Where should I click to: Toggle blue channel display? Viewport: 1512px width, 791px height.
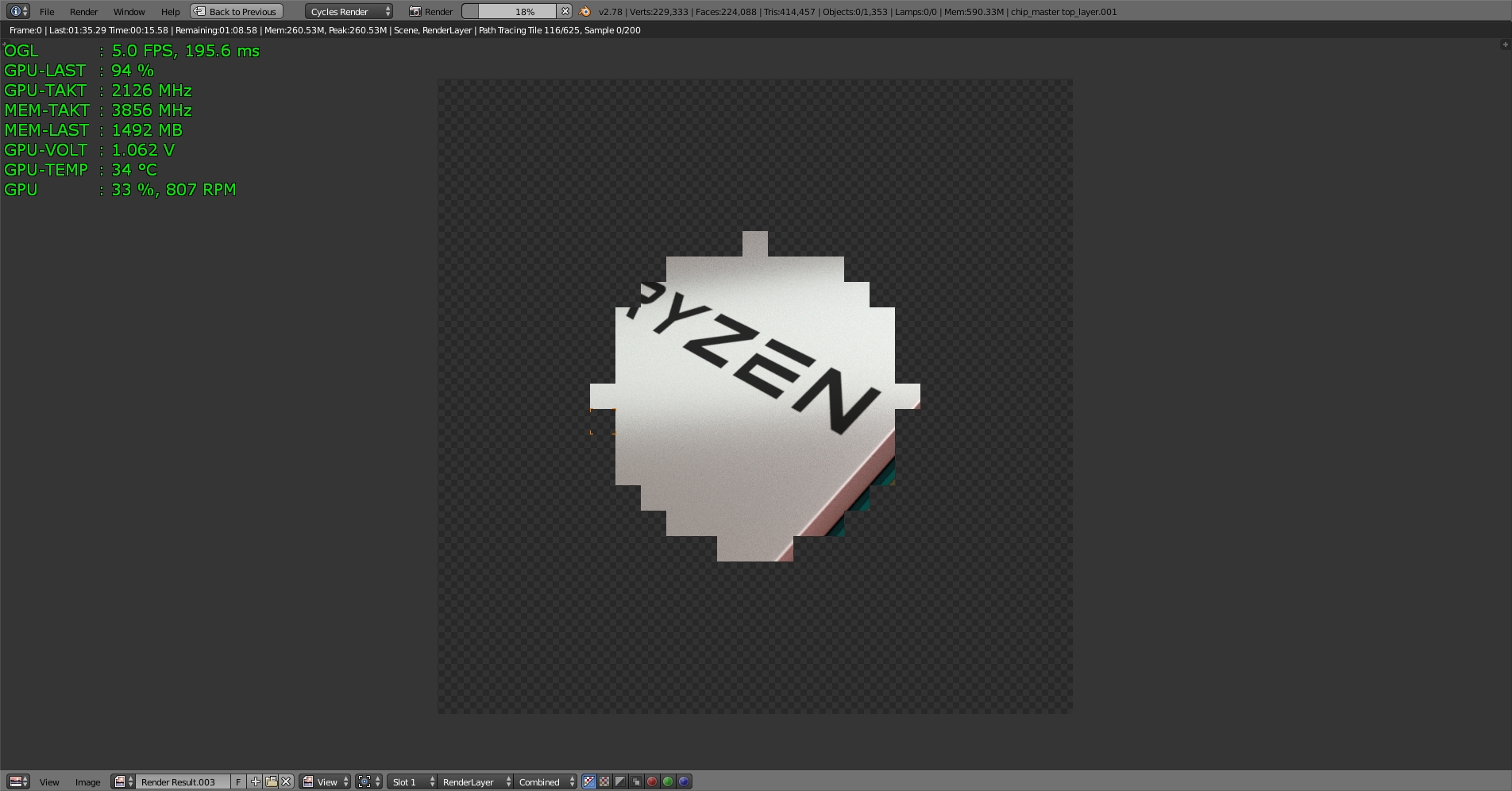click(x=684, y=782)
